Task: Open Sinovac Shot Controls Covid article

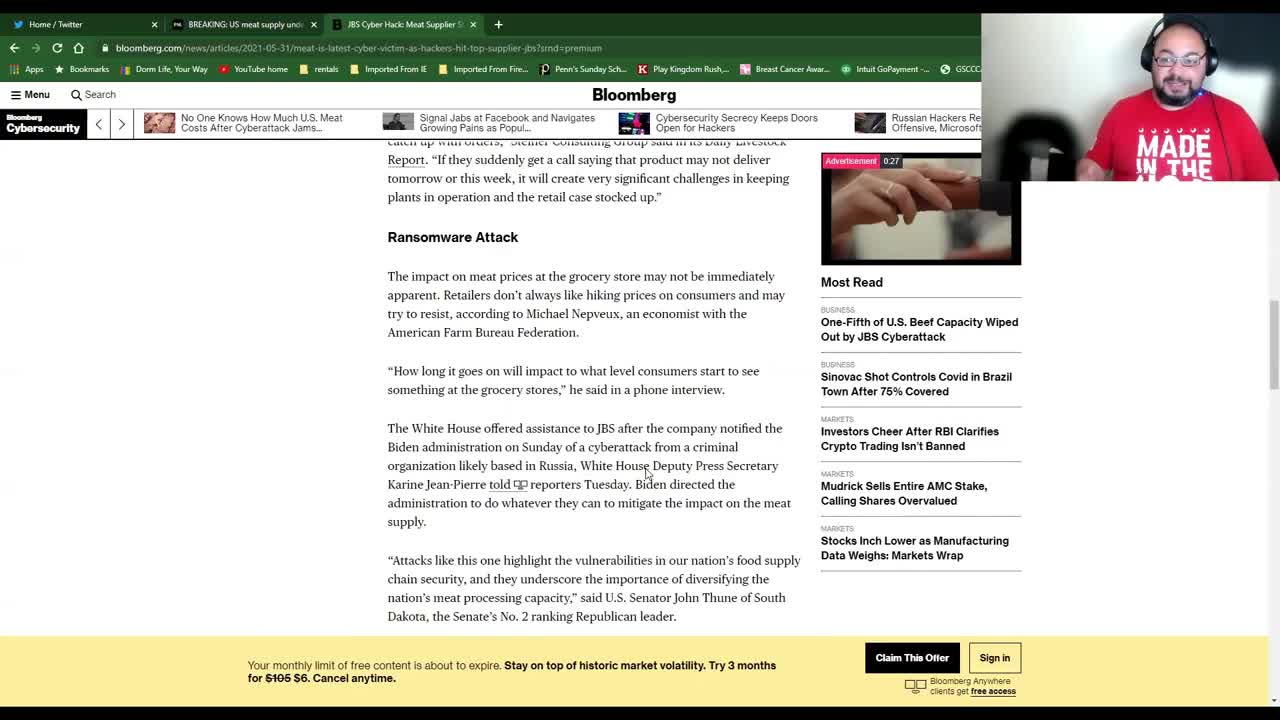Action: [916, 384]
